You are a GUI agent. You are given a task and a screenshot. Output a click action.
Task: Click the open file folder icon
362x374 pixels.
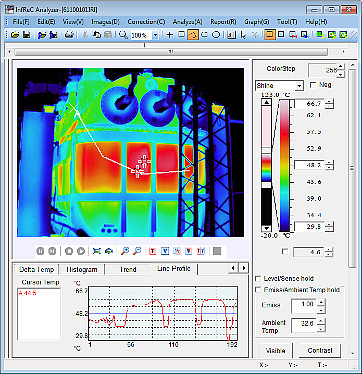coord(14,35)
